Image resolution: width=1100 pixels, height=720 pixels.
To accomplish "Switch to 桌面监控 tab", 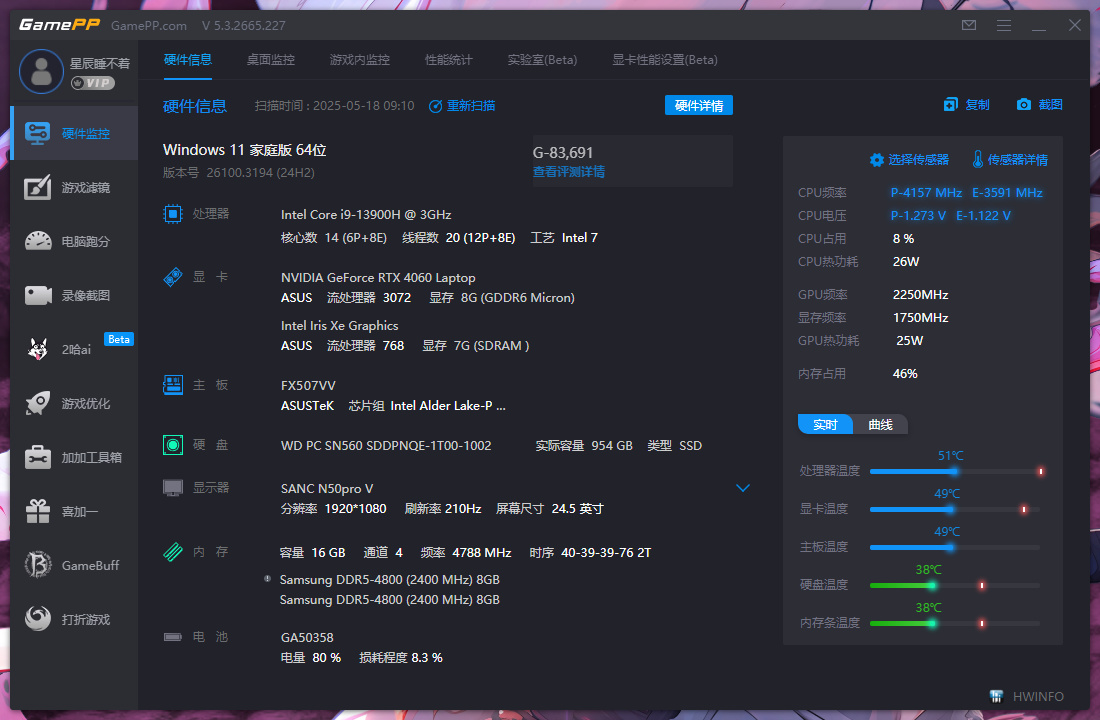I will pos(270,60).
